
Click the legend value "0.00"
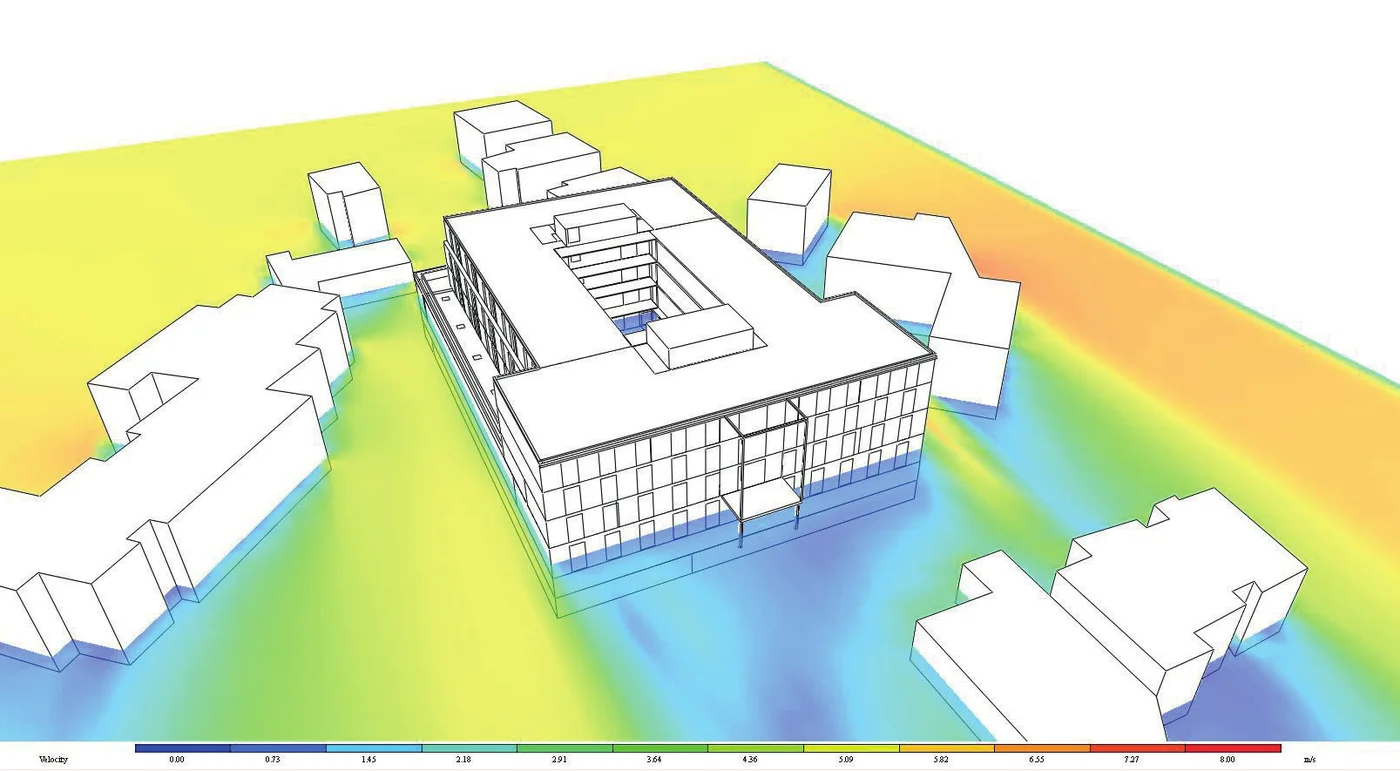[177, 760]
